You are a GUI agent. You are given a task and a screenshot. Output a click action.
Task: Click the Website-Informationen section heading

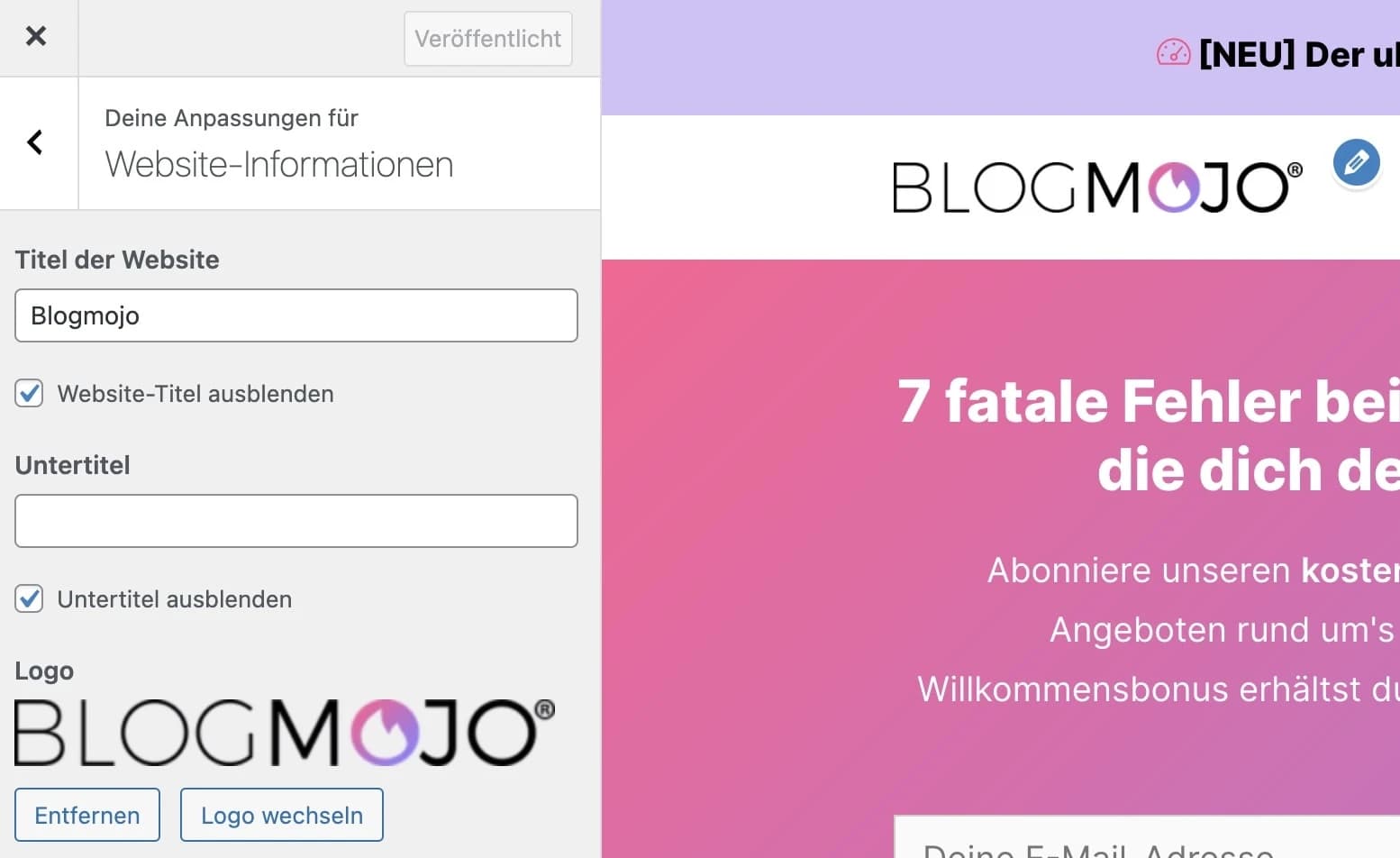(x=279, y=164)
